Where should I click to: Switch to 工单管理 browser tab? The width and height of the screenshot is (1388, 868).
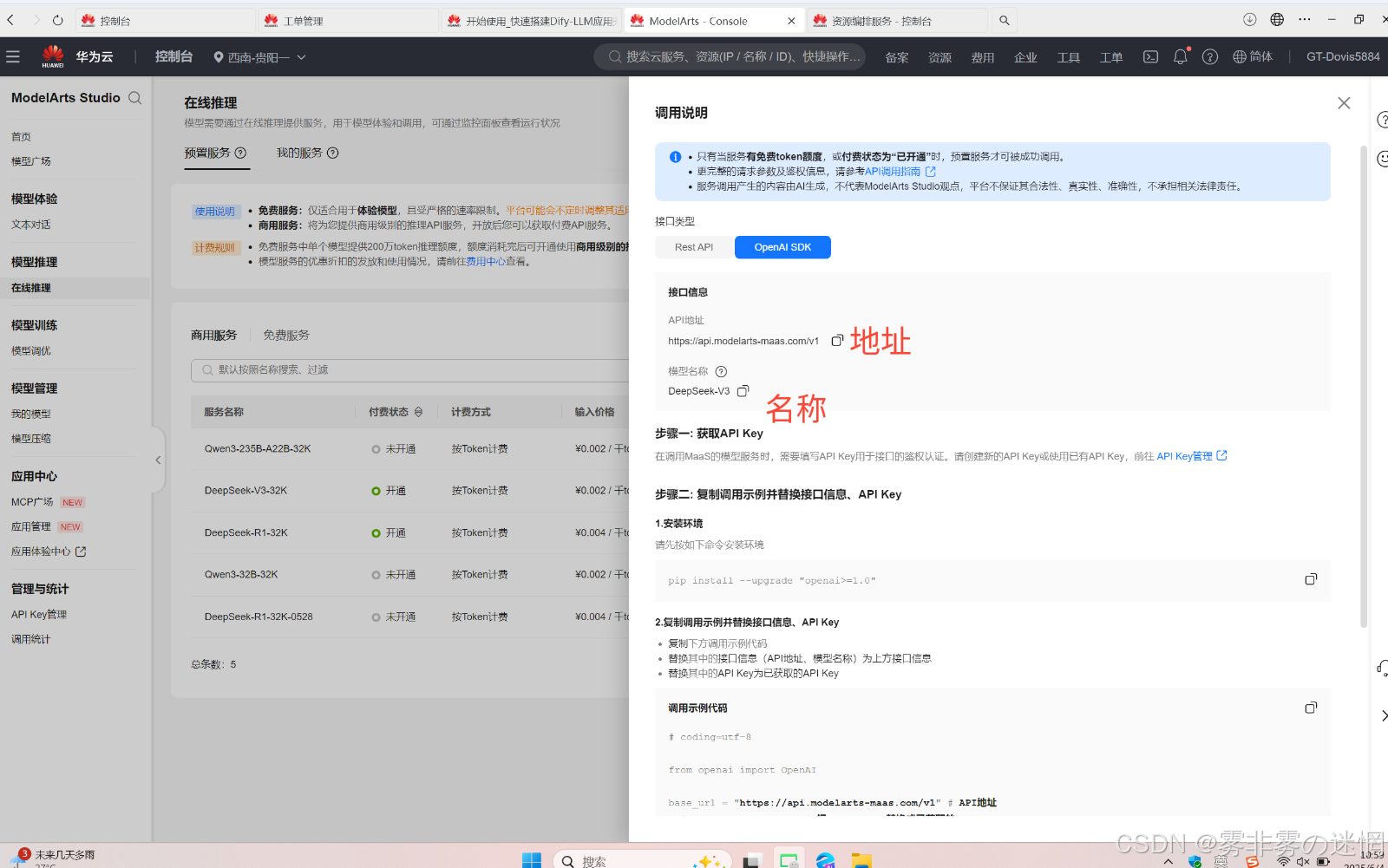347,21
